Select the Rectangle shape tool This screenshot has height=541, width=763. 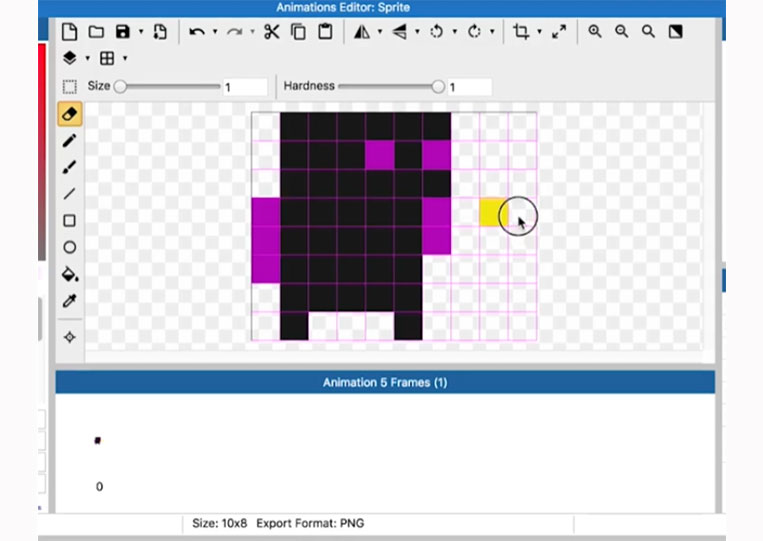pyautogui.click(x=70, y=221)
